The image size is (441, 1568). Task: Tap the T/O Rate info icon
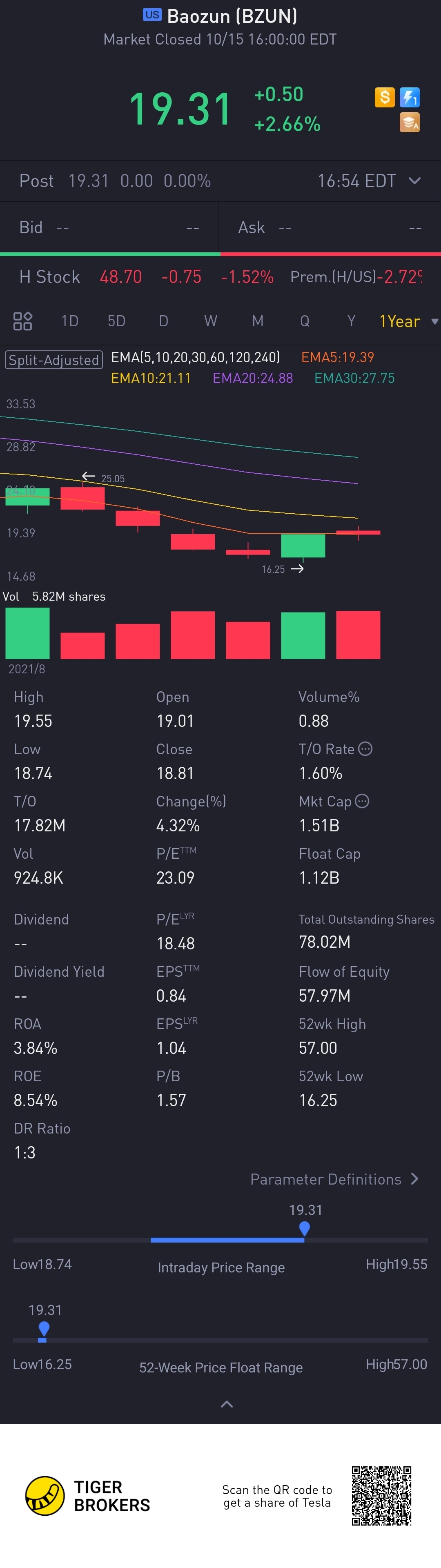[x=365, y=749]
